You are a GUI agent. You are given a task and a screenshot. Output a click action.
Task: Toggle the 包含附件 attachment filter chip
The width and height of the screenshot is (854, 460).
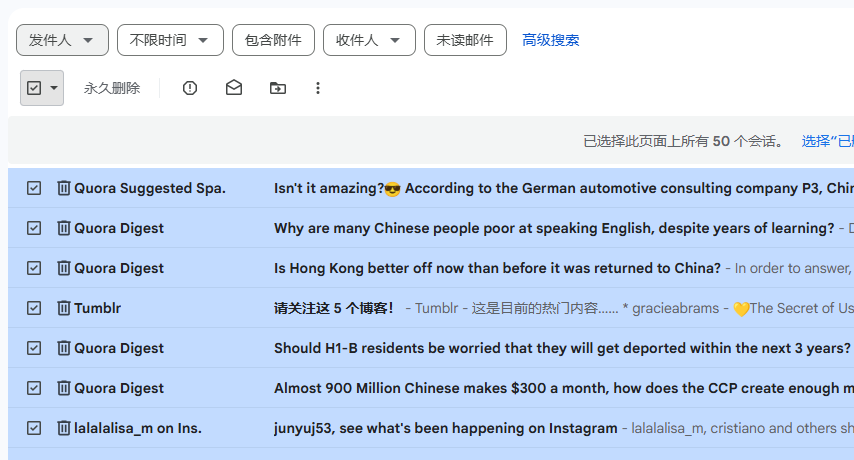click(273, 40)
